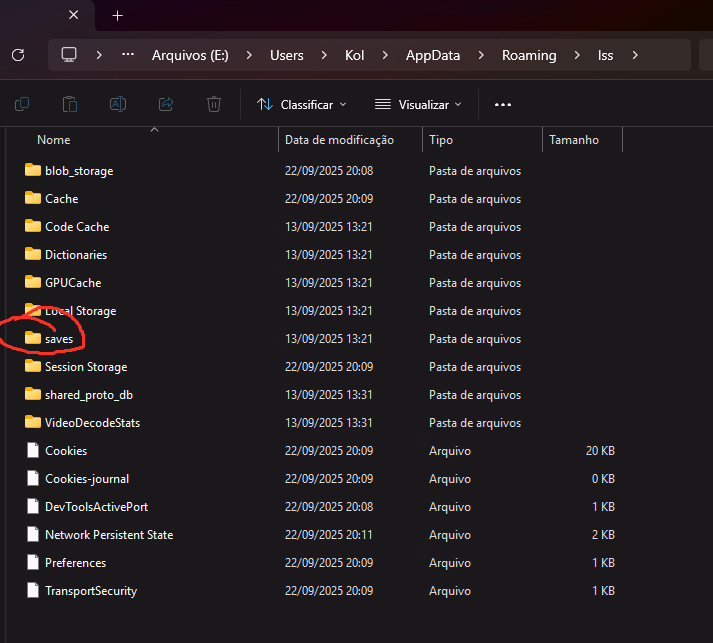Image resolution: width=713 pixels, height=643 pixels.
Task: Select the Preferences file
Action: click(x=75, y=563)
